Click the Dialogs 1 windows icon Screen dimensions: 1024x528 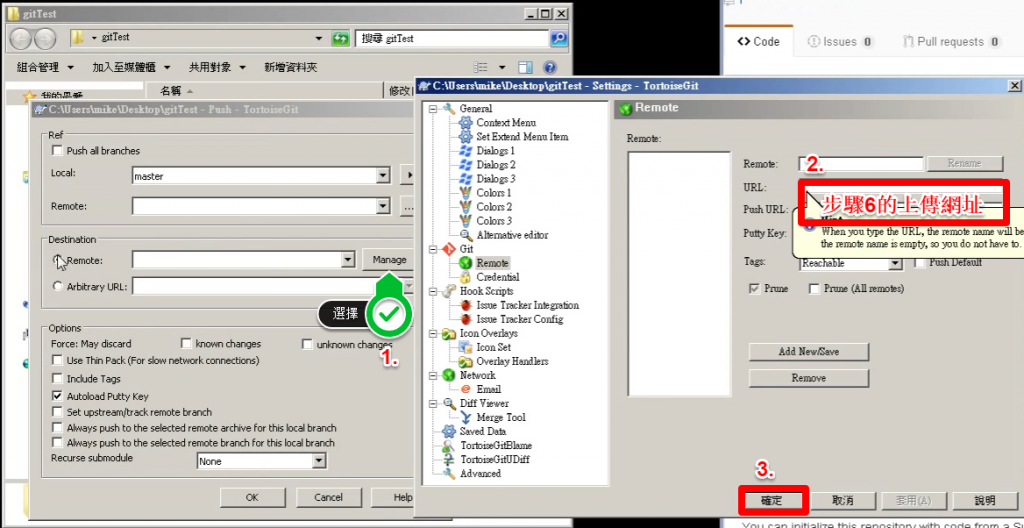465,151
